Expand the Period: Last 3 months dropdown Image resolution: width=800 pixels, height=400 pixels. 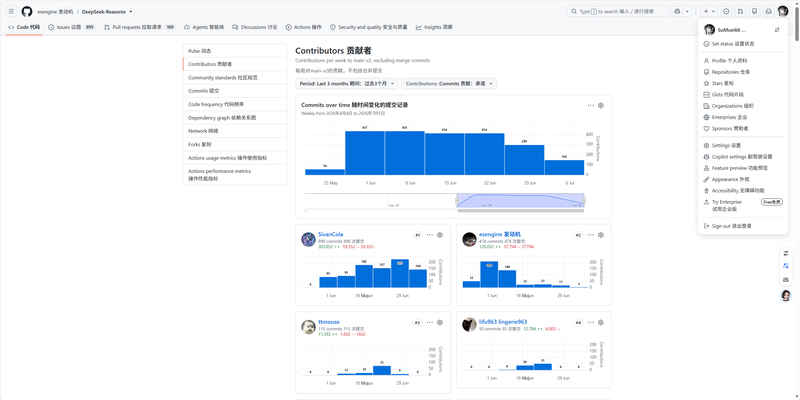[347, 84]
